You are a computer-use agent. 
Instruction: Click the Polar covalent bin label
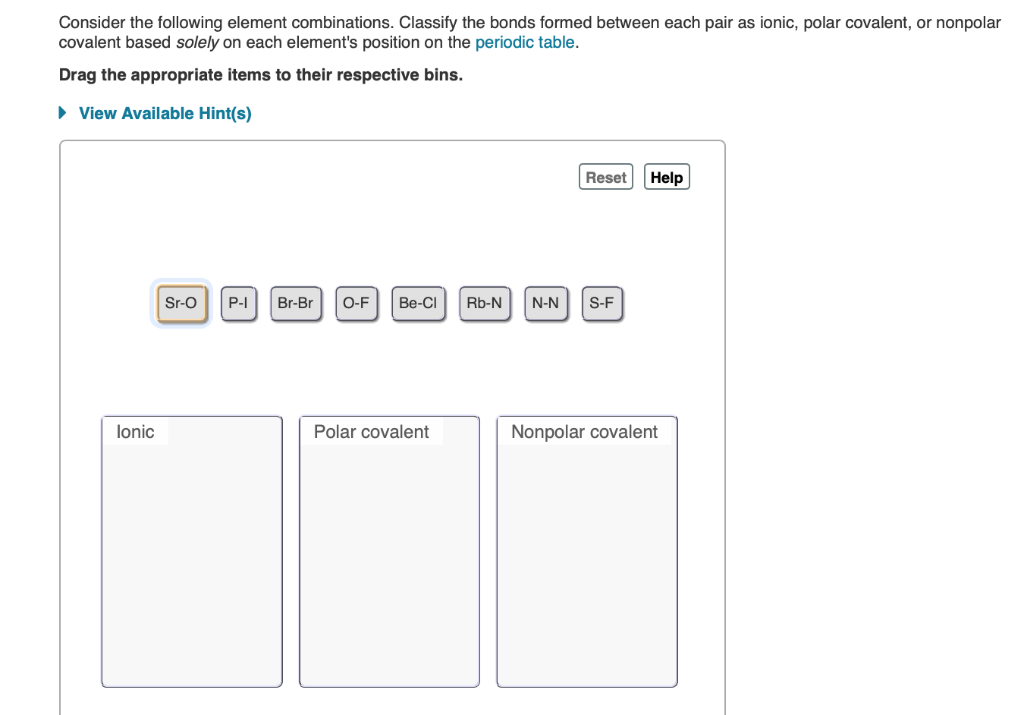click(x=371, y=431)
